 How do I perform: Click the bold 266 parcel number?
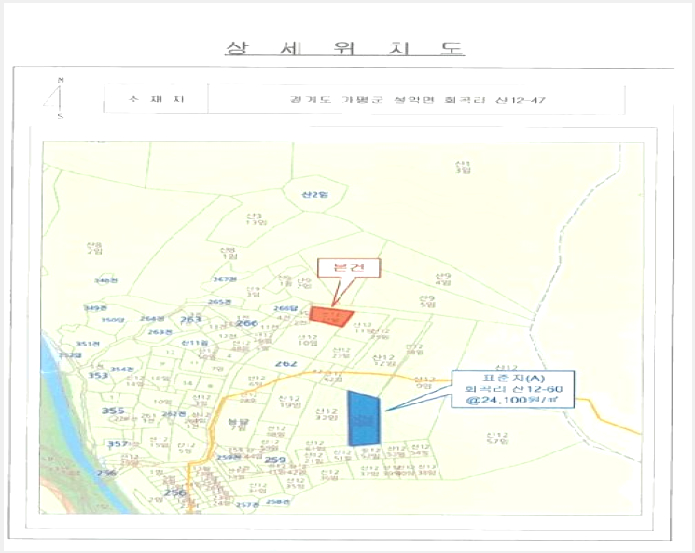(246, 323)
